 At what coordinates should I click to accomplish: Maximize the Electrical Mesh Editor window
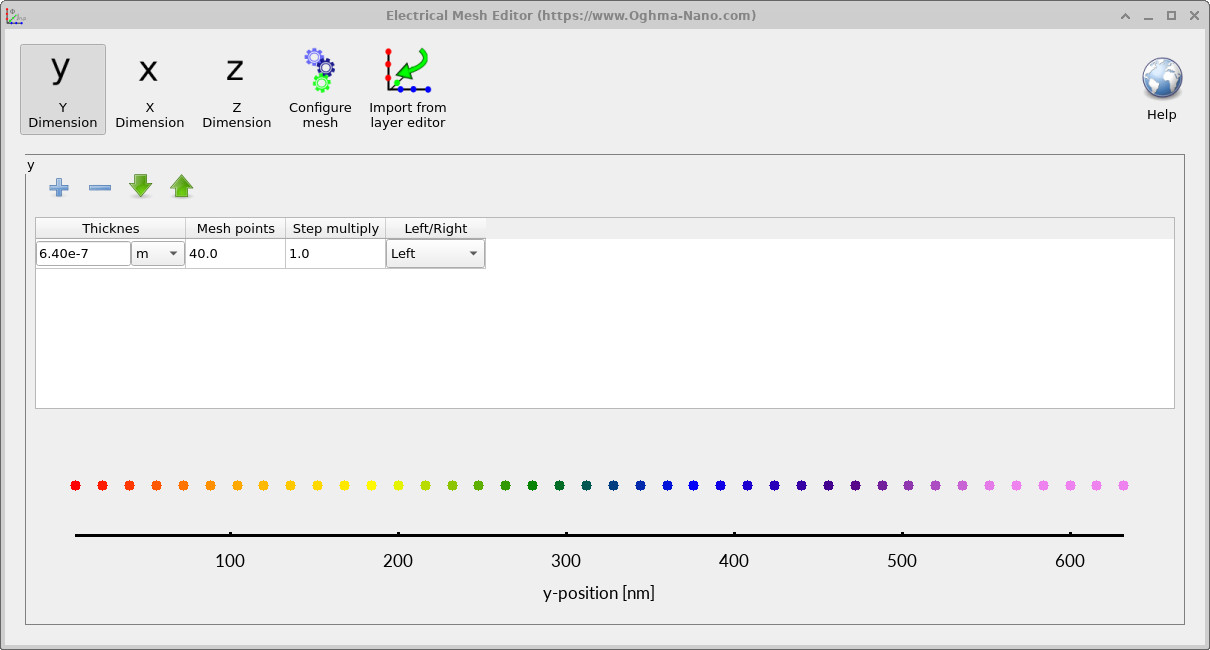(1171, 15)
